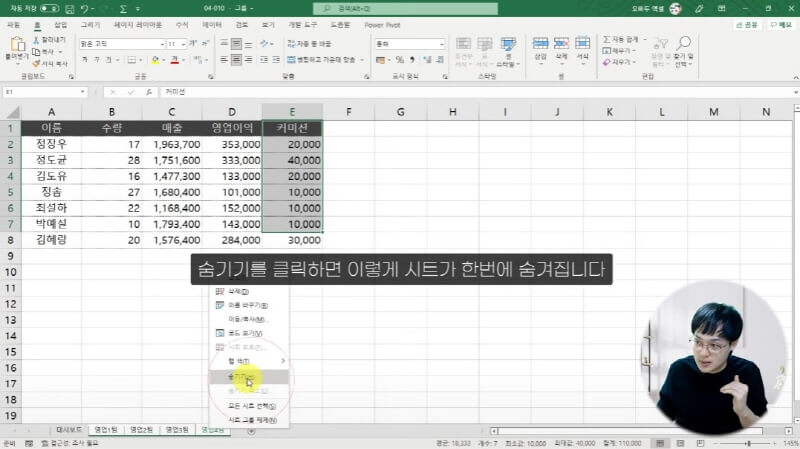Open Clipboard group dialog launcher
800x449 pixels.
point(71,77)
